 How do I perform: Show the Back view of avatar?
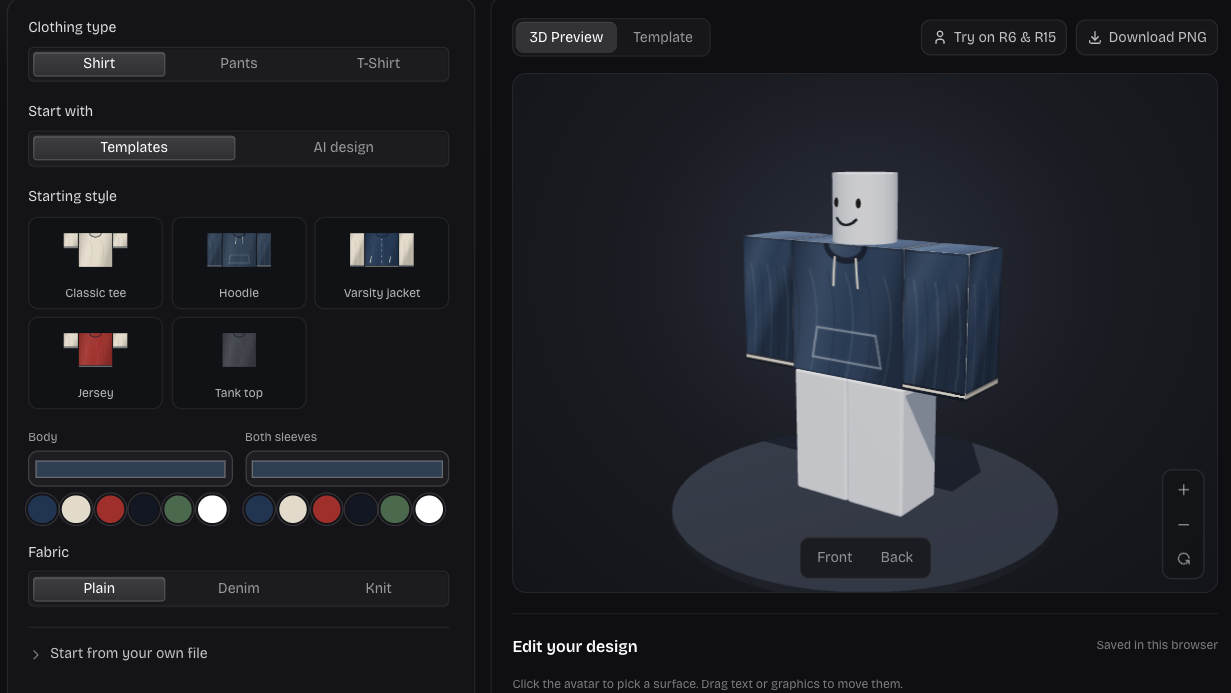pos(897,557)
